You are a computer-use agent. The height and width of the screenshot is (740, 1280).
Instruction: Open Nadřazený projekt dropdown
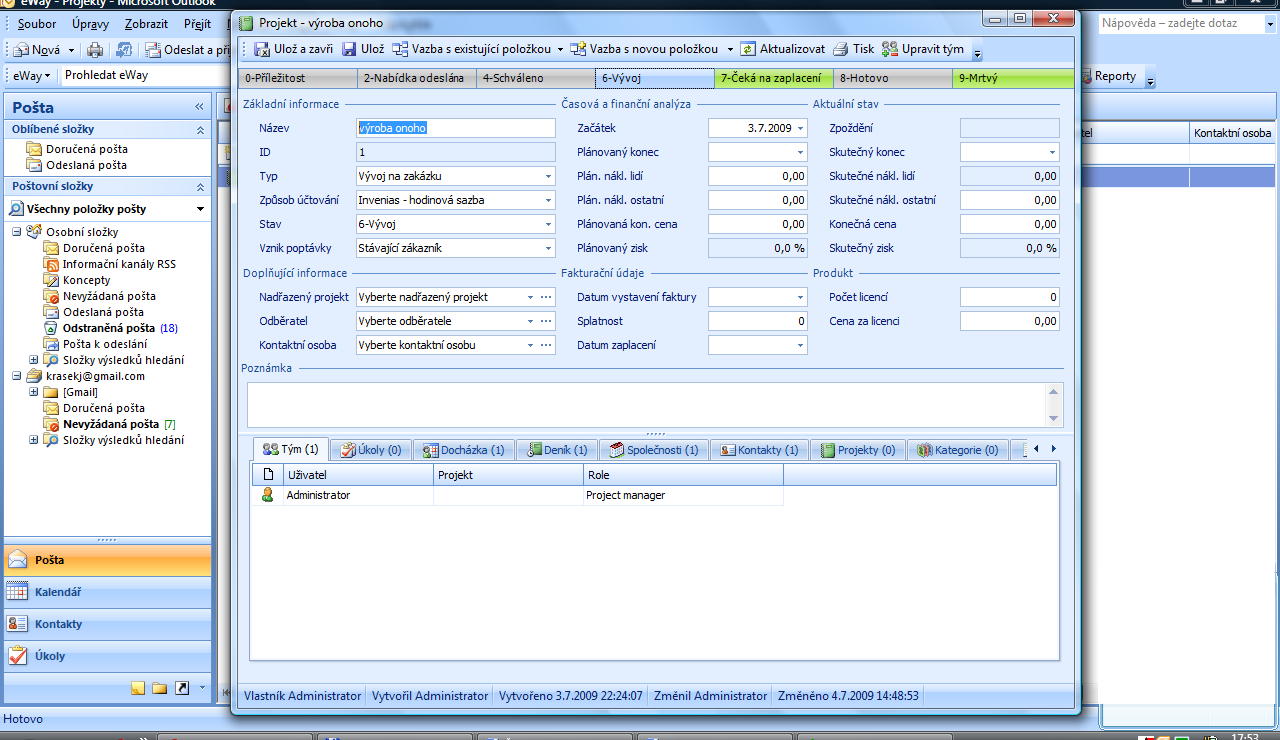530,297
